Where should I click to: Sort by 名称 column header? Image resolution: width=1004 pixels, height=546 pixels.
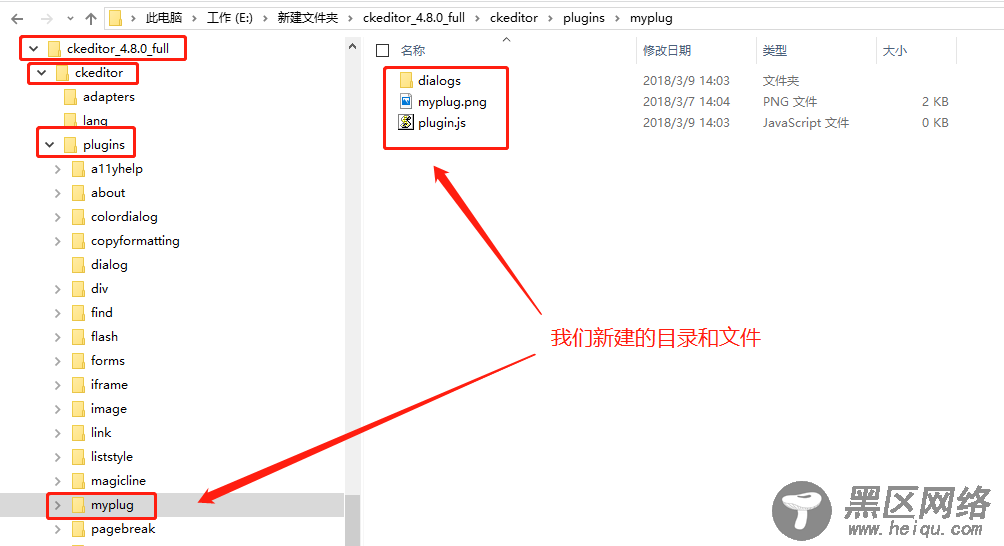pyautogui.click(x=412, y=51)
